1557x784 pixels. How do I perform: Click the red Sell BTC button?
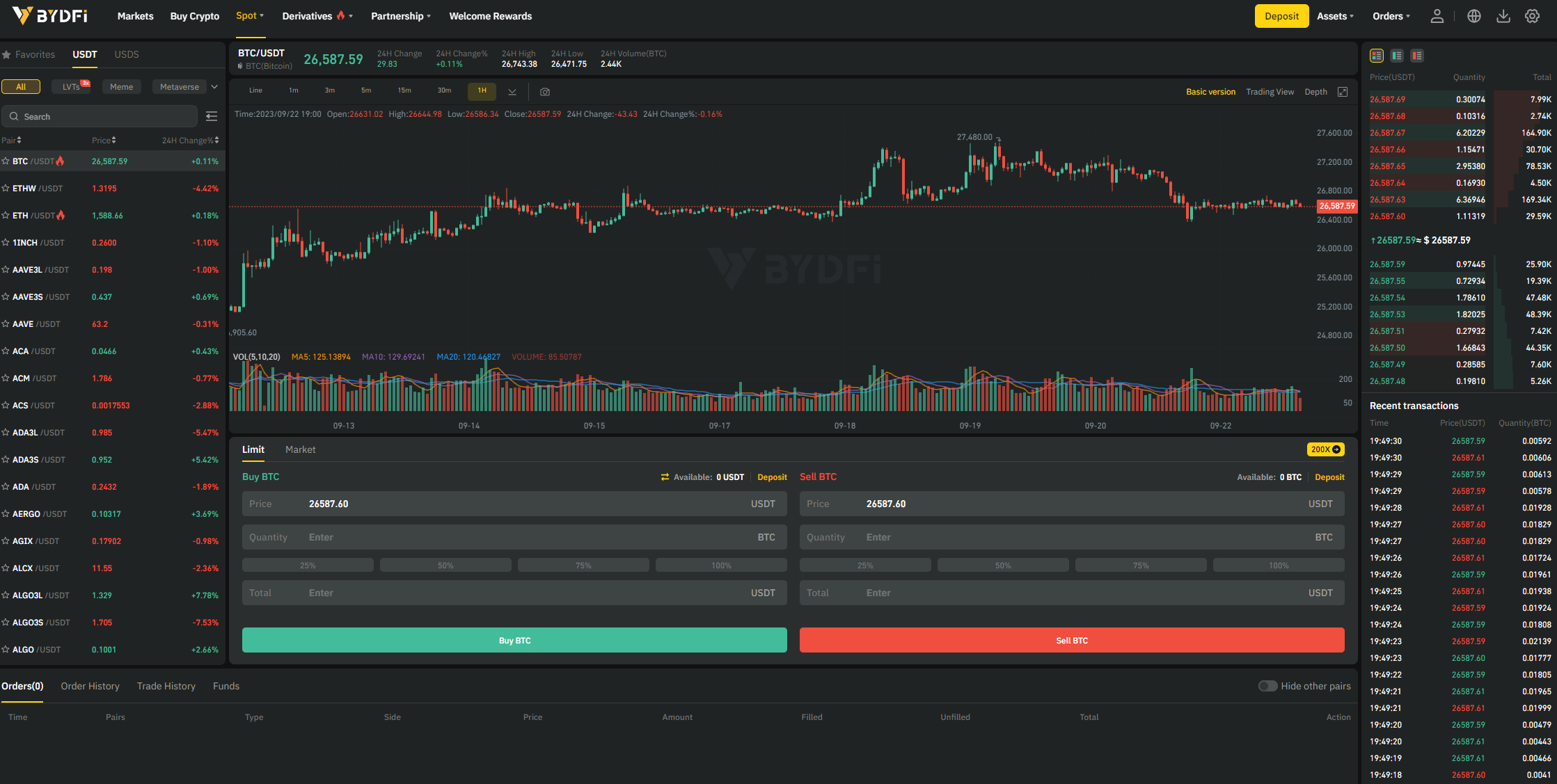1072,640
